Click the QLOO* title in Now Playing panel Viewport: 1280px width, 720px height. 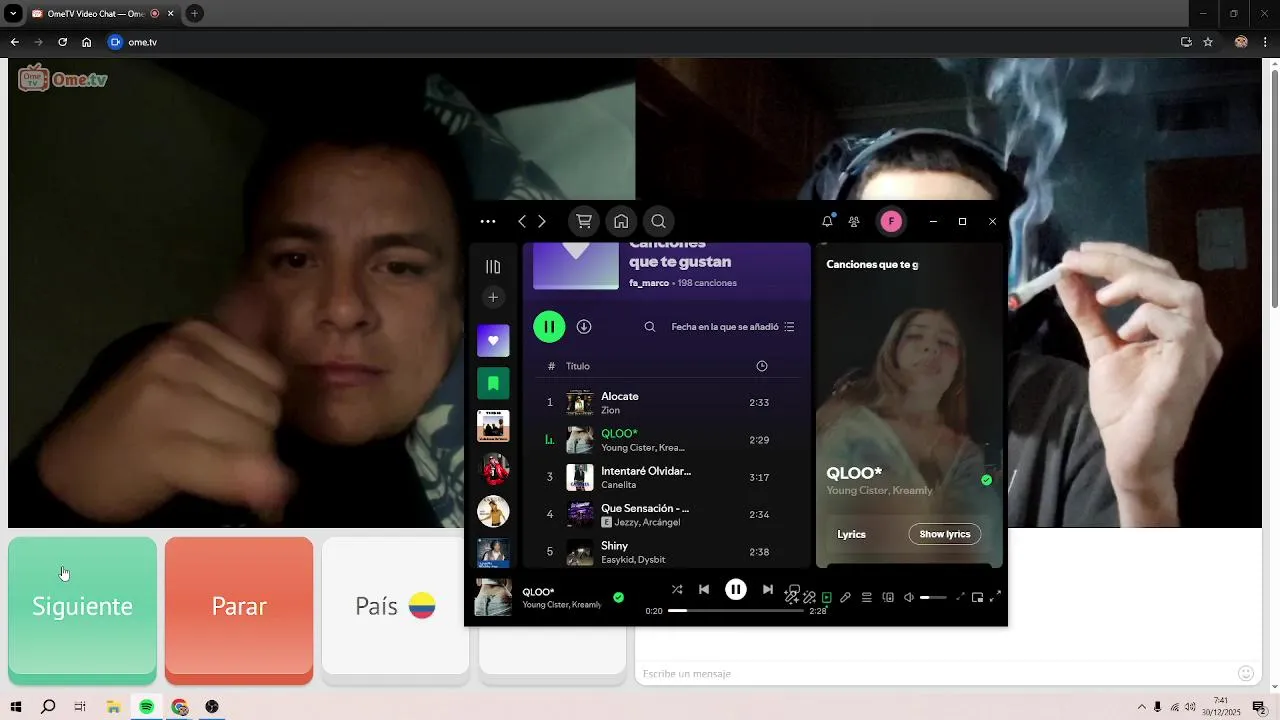pos(854,473)
